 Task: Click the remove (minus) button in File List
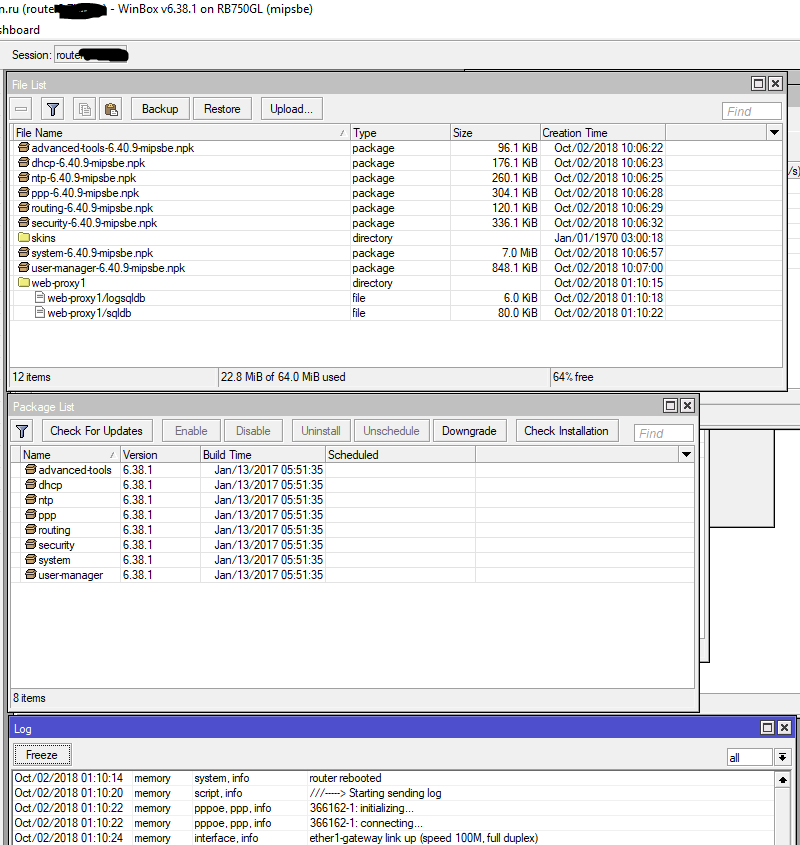21,109
